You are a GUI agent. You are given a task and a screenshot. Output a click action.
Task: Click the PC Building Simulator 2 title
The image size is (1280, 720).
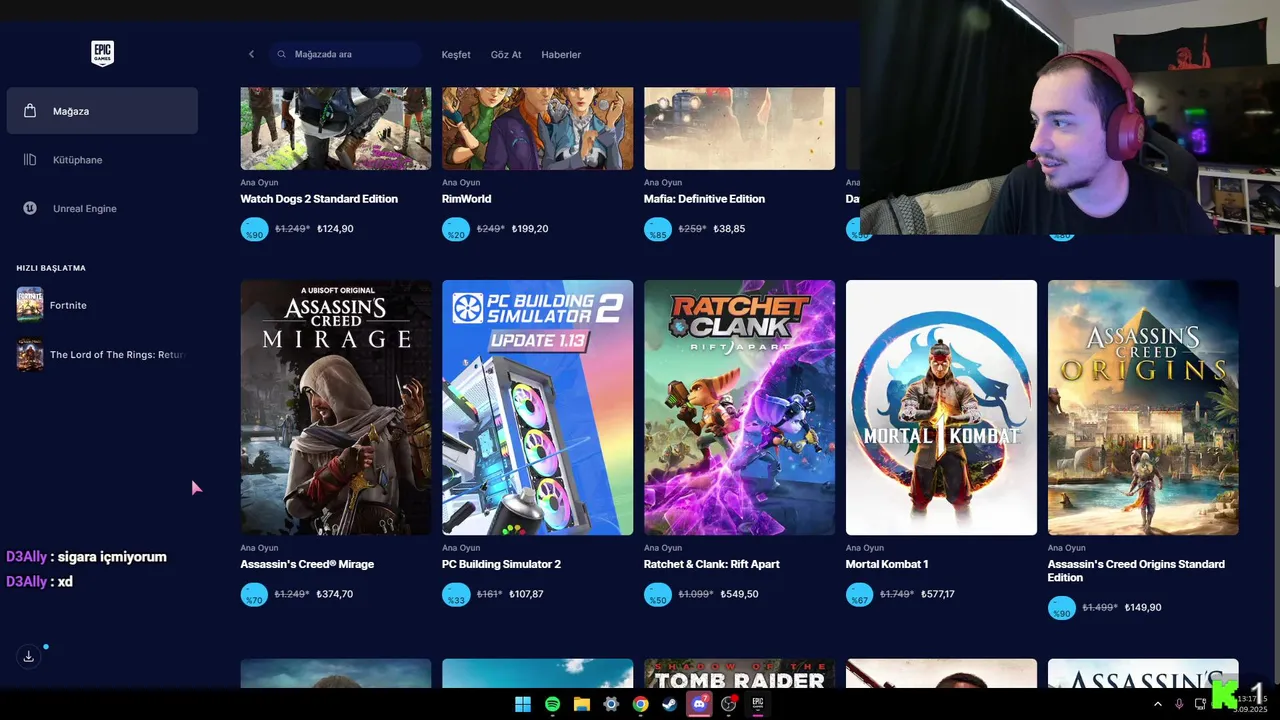(501, 564)
